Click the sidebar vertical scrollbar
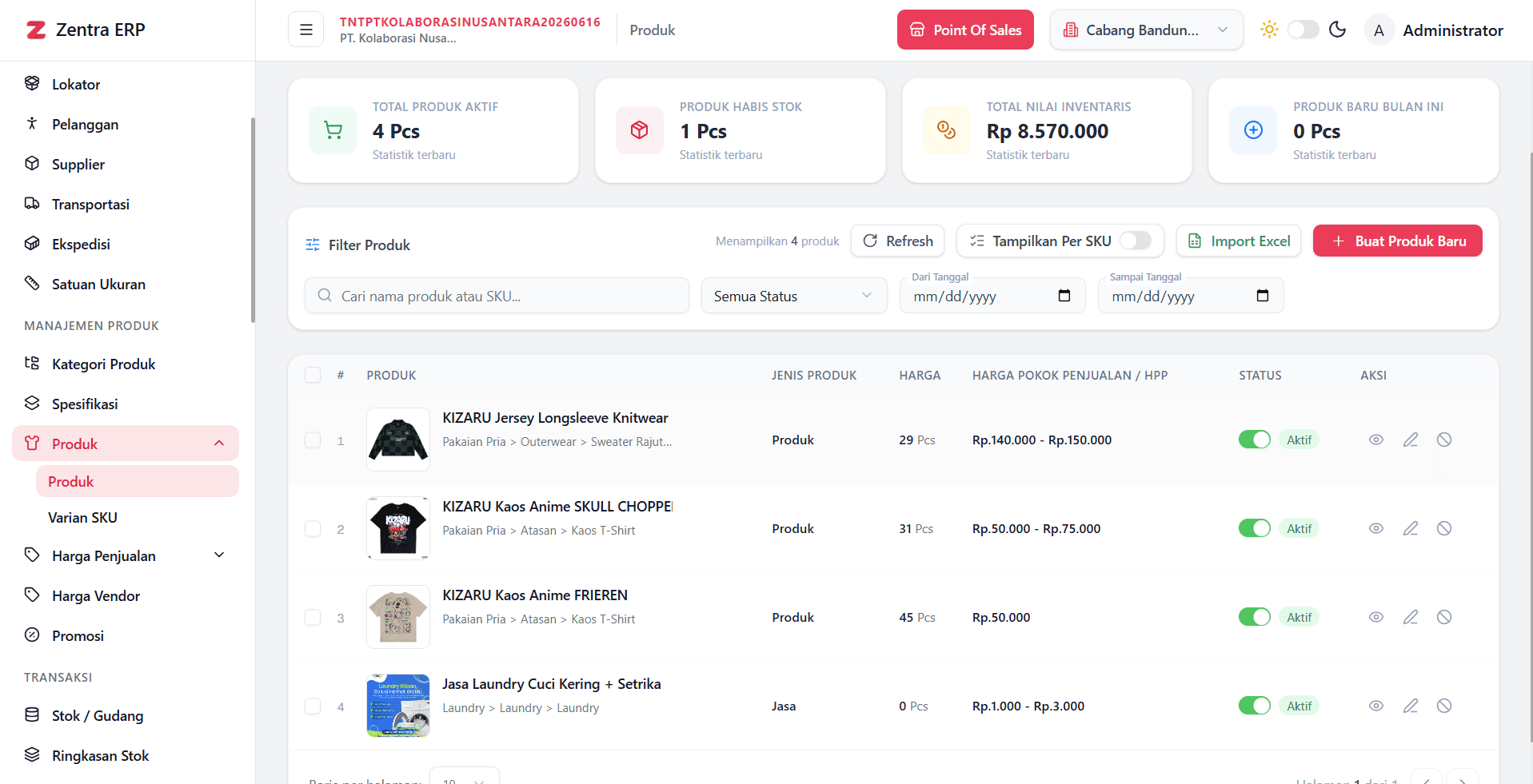This screenshot has height=784, width=1533. click(253, 220)
